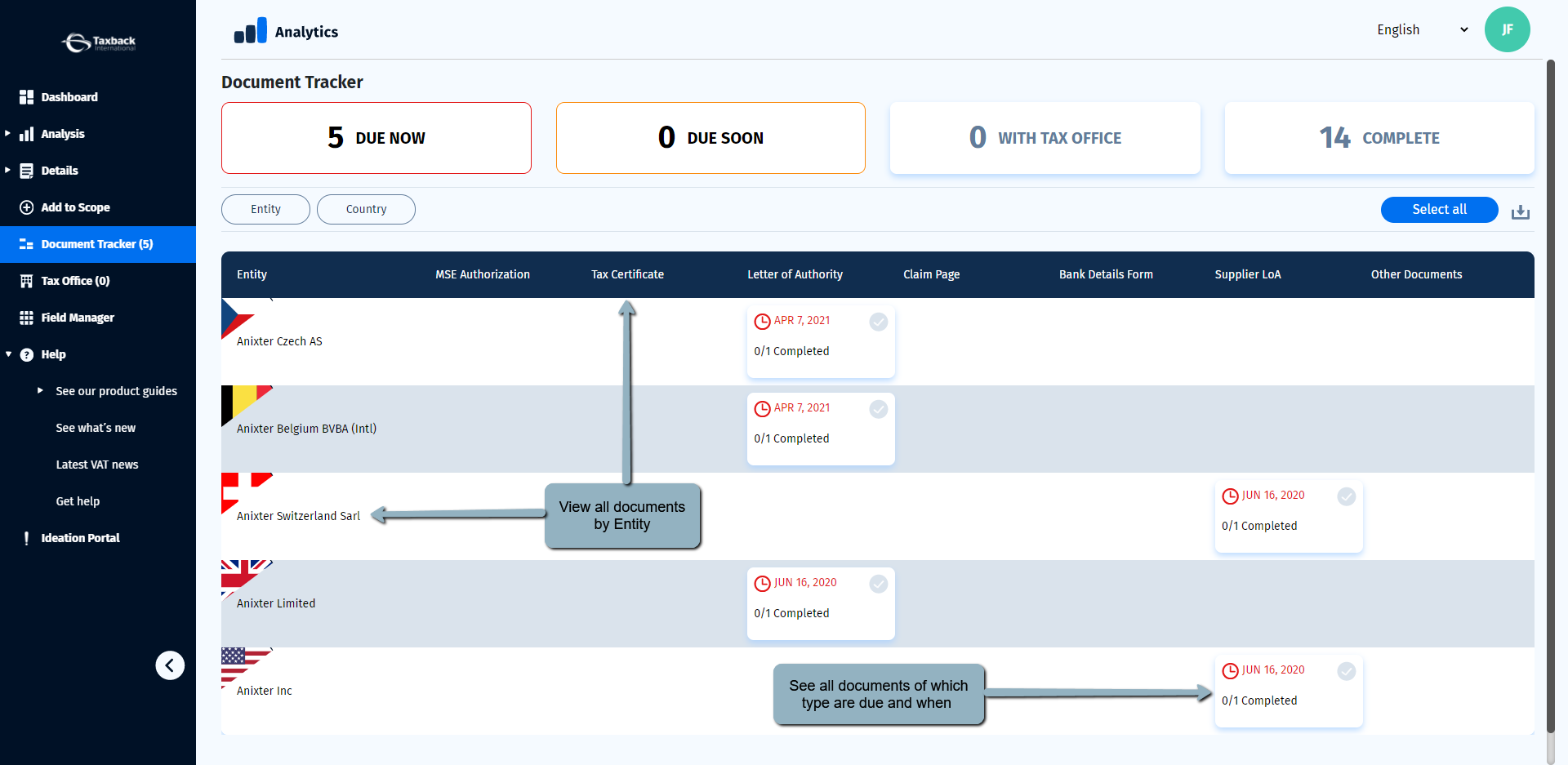Open the JF user avatar
Viewport: 1568px width, 765px height.
coord(1507,29)
